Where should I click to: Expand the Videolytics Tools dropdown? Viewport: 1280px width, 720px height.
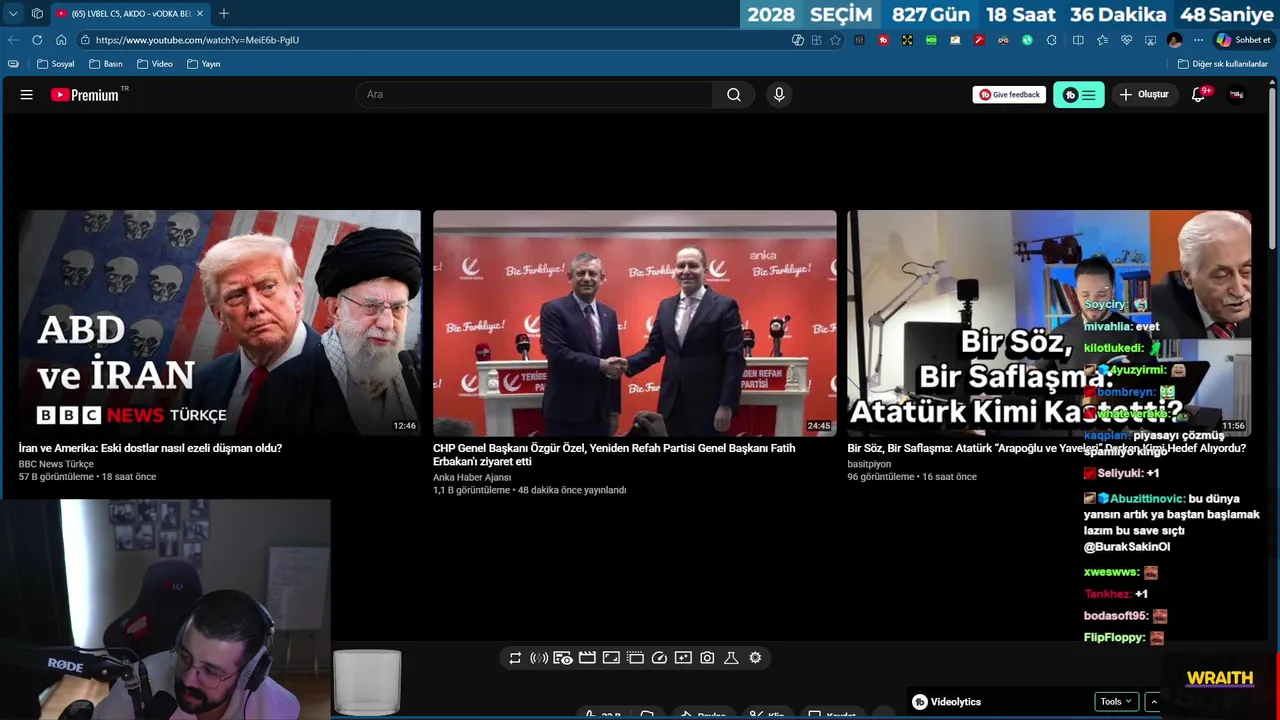(1116, 702)
